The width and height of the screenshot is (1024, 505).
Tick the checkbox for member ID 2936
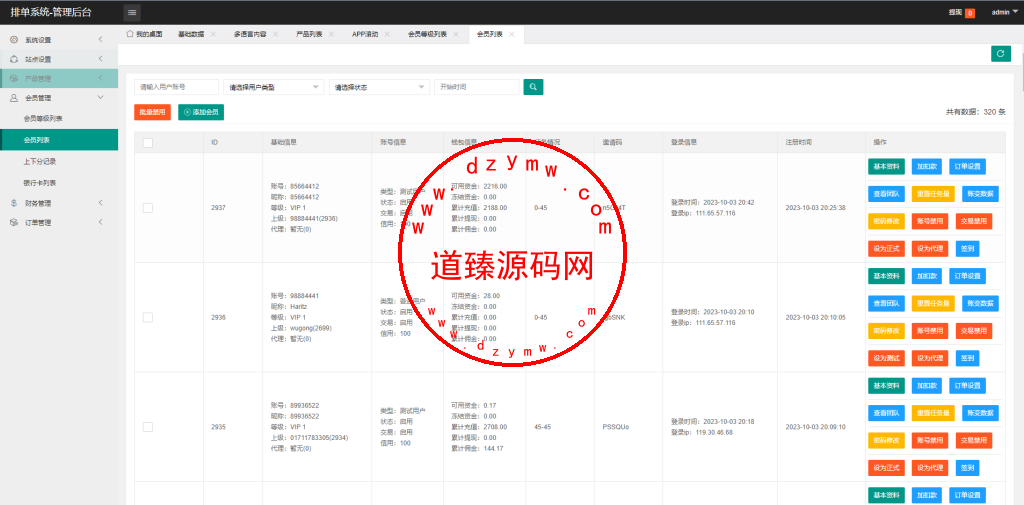pos(148,318)
